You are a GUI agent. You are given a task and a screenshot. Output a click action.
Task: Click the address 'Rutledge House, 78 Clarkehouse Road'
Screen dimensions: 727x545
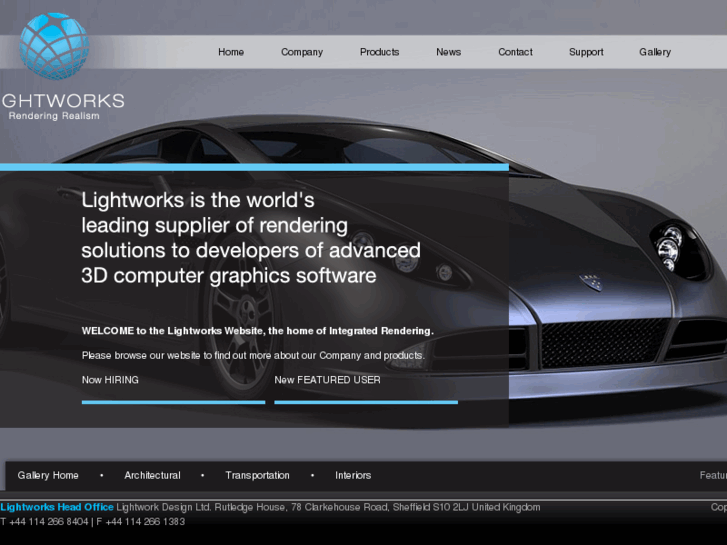pos(301,507)
